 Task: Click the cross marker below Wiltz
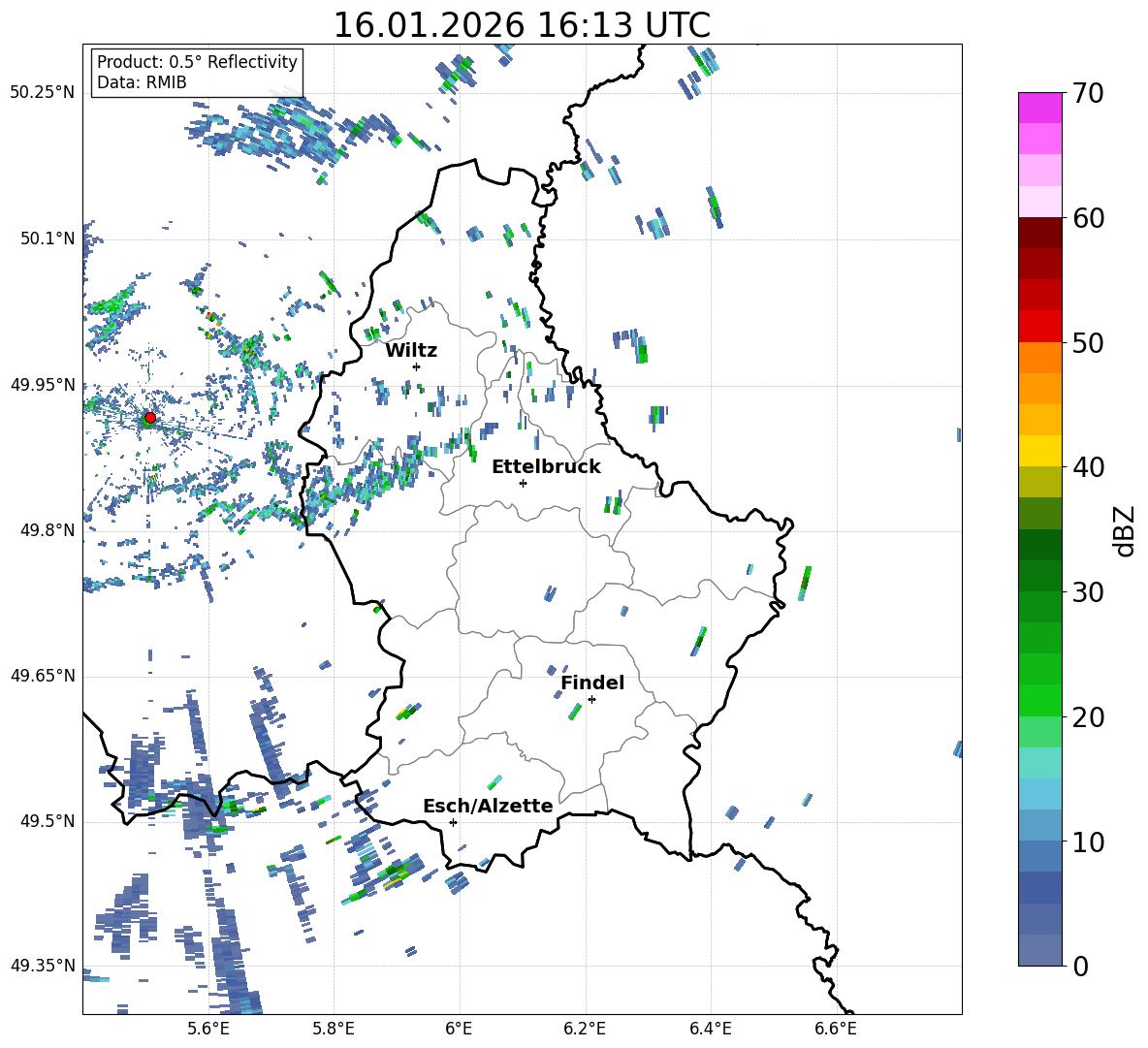coord(416,366)
